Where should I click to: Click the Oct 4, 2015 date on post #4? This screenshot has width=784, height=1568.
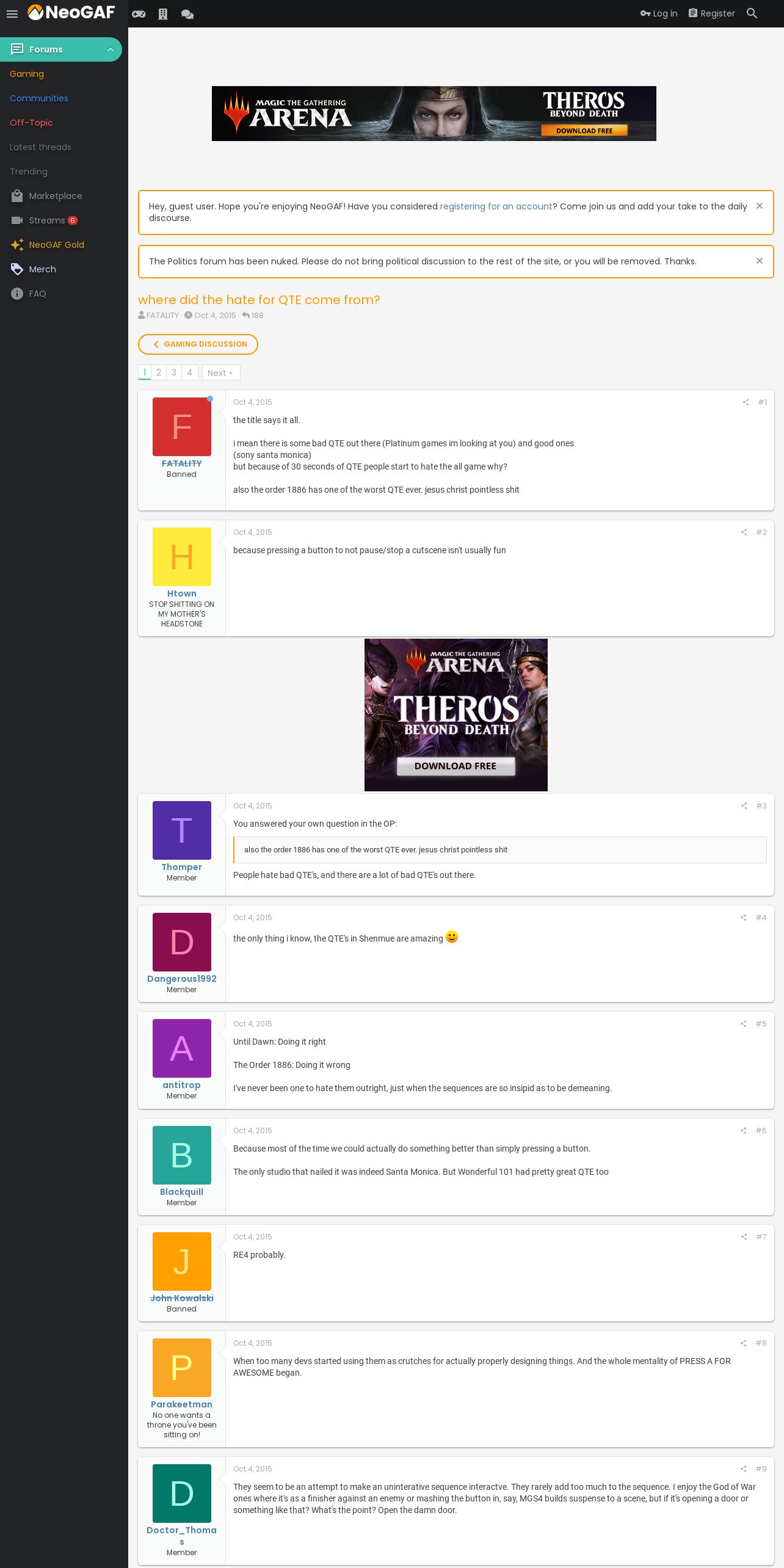click(253, 918)
